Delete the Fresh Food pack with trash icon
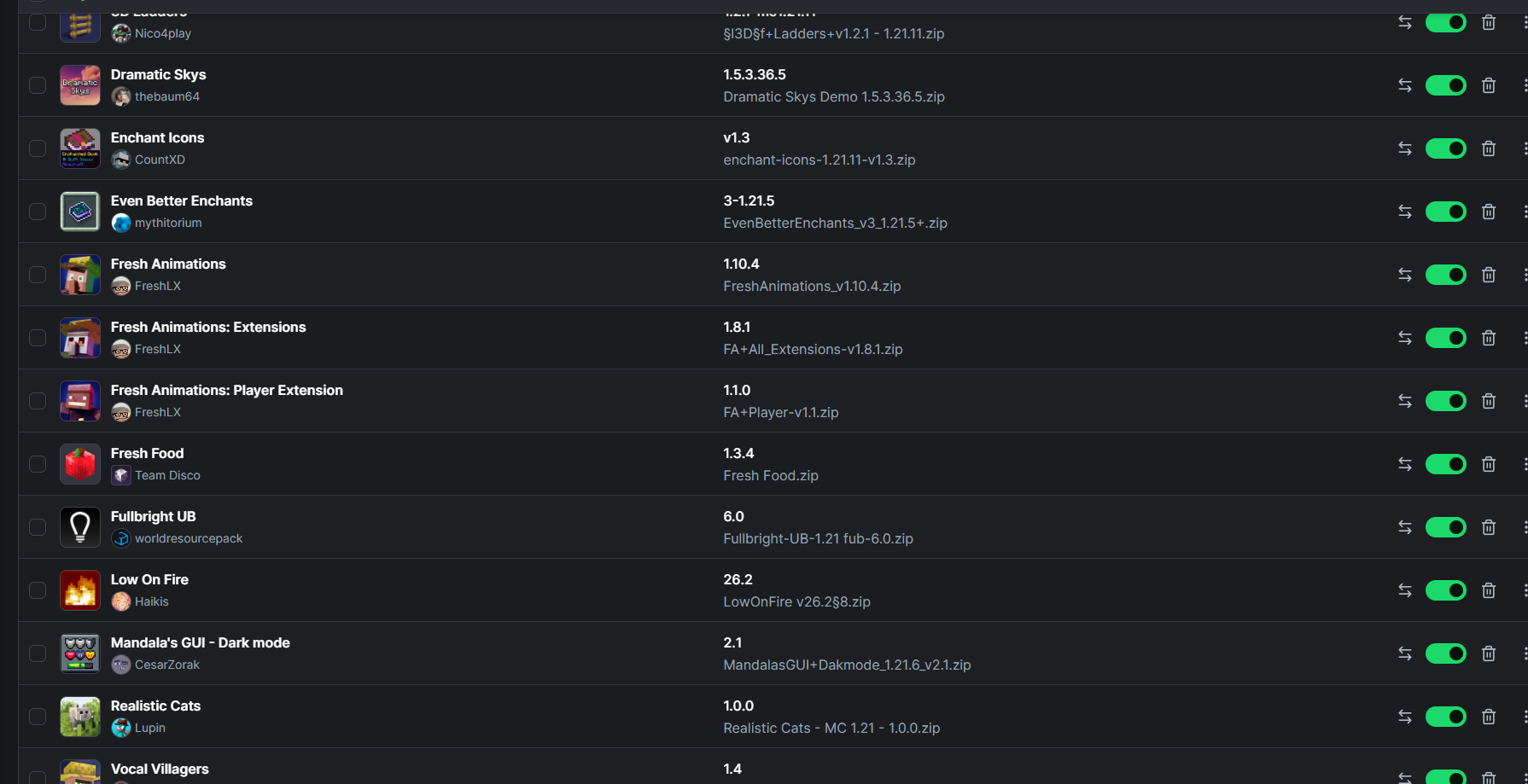This screenshot has height=784, width=1528. coord(1489,464)
